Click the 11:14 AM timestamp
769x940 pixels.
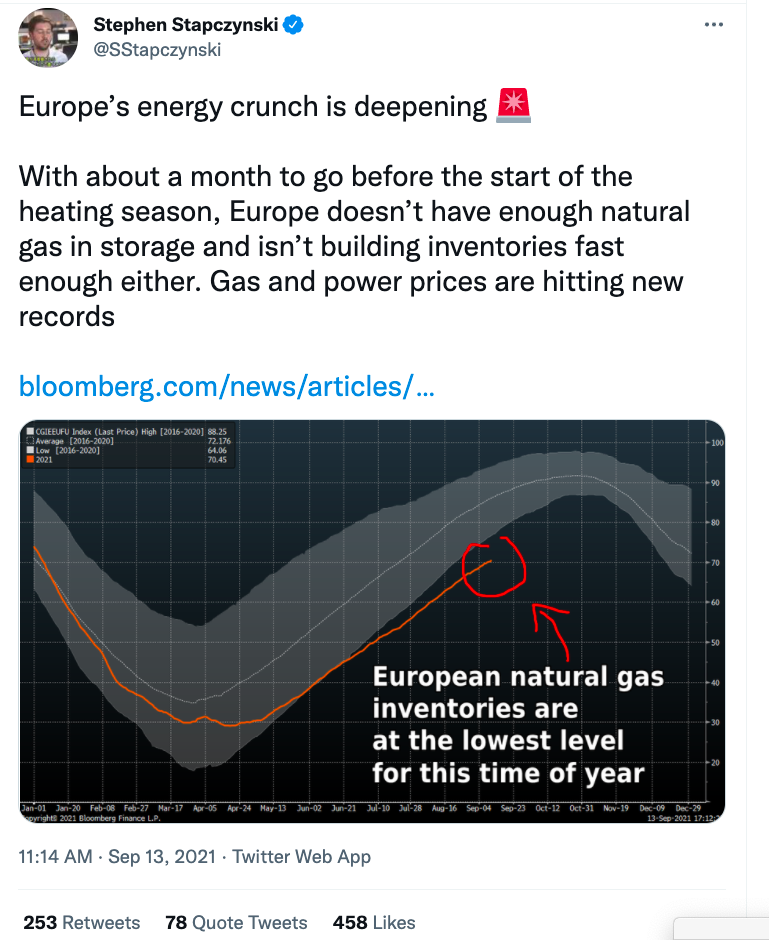[x=56, y=856]
